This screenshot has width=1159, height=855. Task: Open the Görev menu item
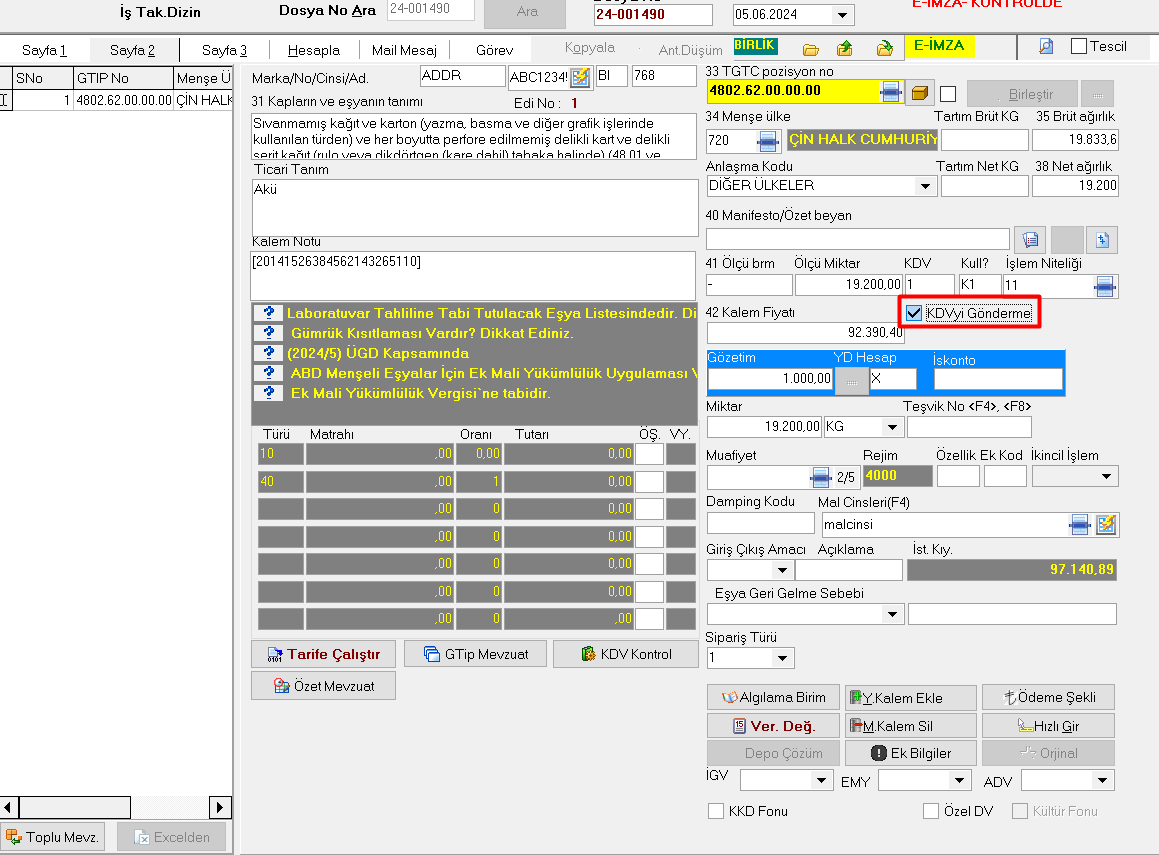click(x=494, y=50)
